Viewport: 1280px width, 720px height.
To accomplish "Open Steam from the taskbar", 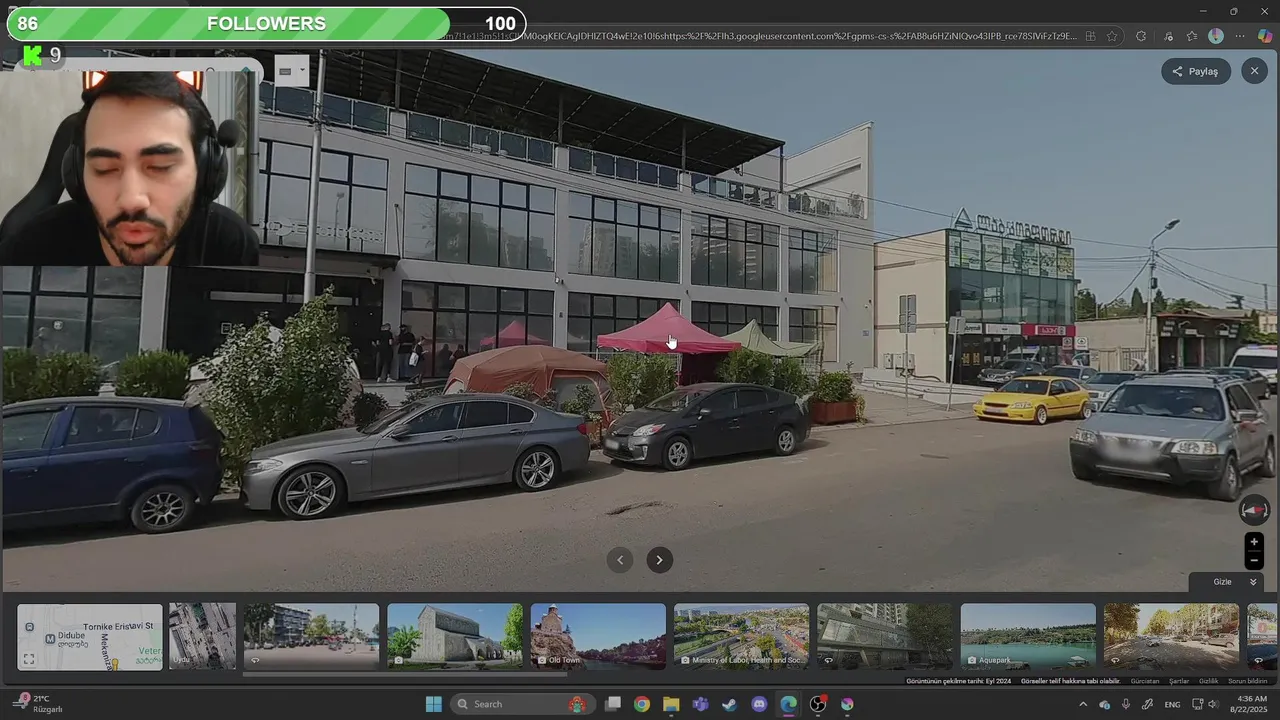I will (x=729, y=704).
